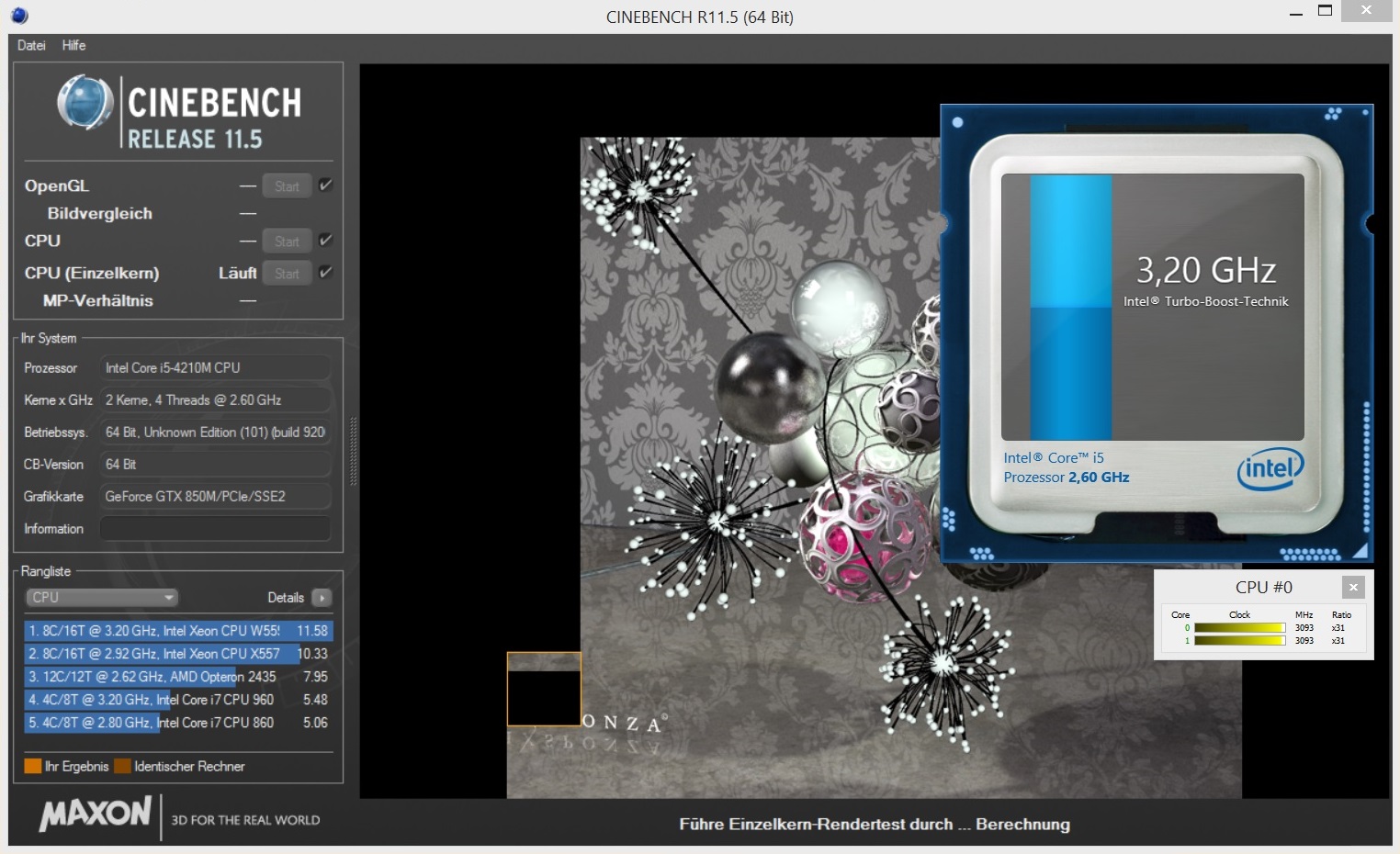Click the Betriebssys. field 64 Bit Unknown Edition
The image size is (1400, 854).
point(215,432)
